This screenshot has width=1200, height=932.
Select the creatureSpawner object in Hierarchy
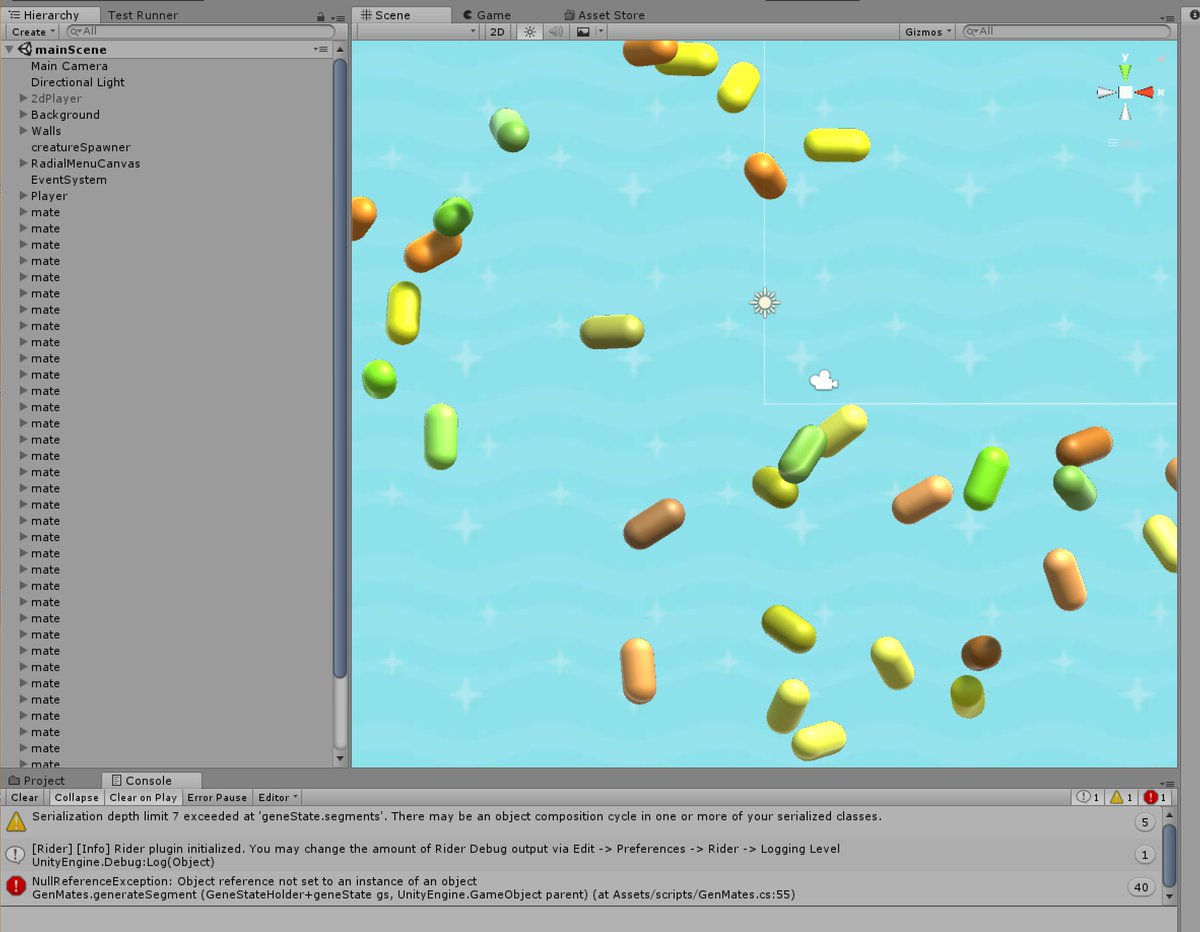click(x=80, y=147)
